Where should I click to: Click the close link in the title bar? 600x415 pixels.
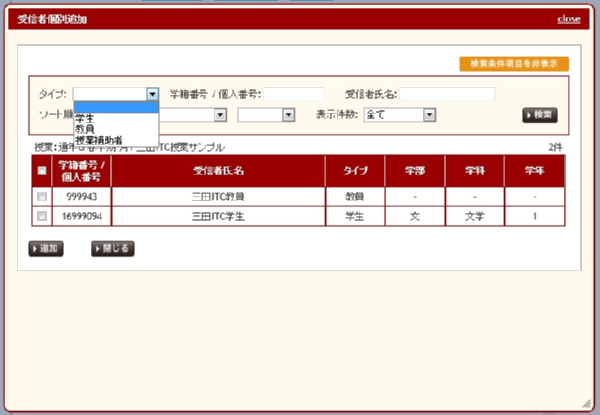point(568,19)
